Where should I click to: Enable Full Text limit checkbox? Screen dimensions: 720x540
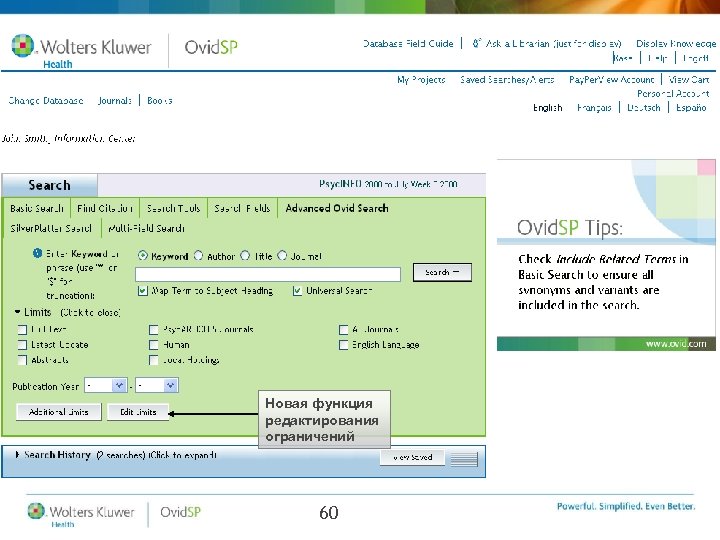coord(22,330)
